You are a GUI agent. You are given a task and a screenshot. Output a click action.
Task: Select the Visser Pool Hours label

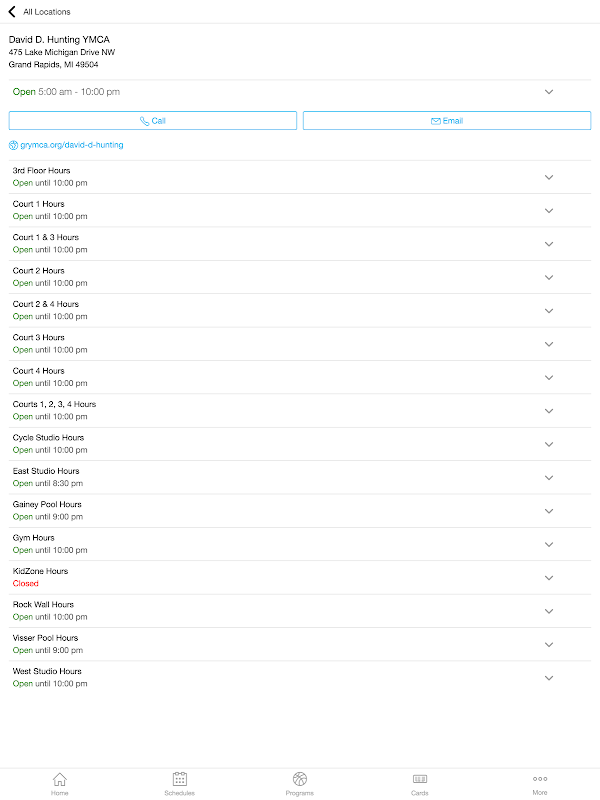coord(45,638)
